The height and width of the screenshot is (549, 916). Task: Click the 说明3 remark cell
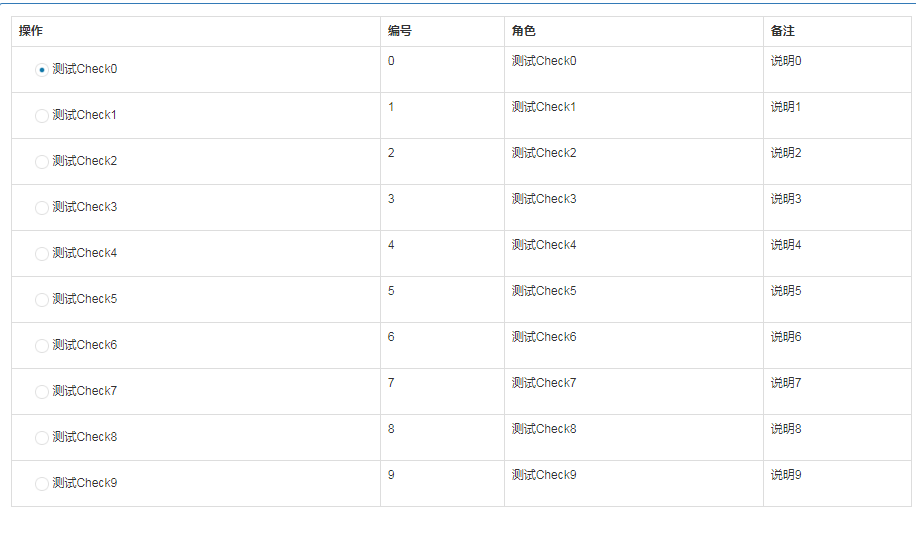[837, 208]
